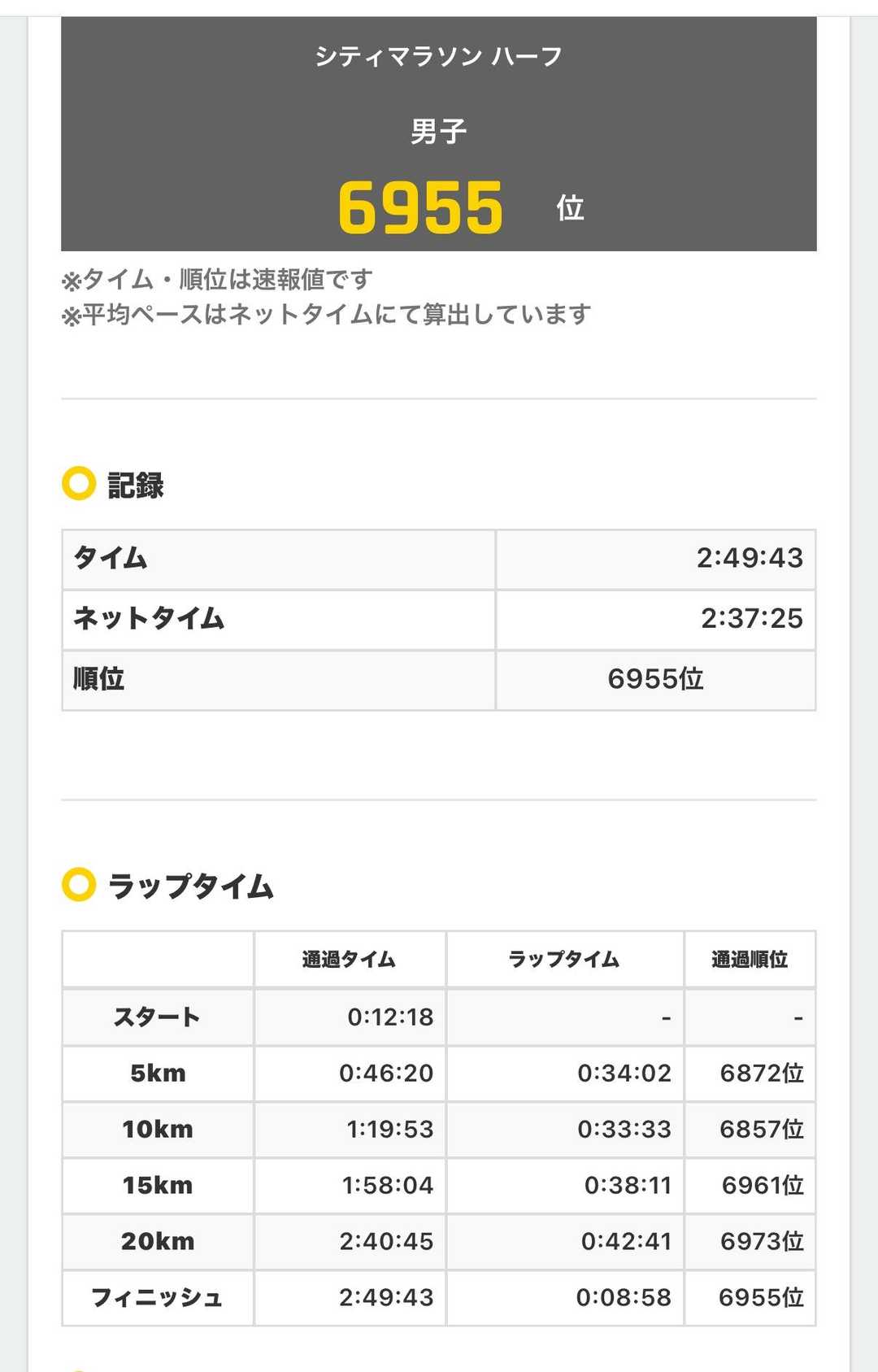878x1372 pixels.
Task: Click the 15km lap time 0:38:11
Action: [628, 1186]
